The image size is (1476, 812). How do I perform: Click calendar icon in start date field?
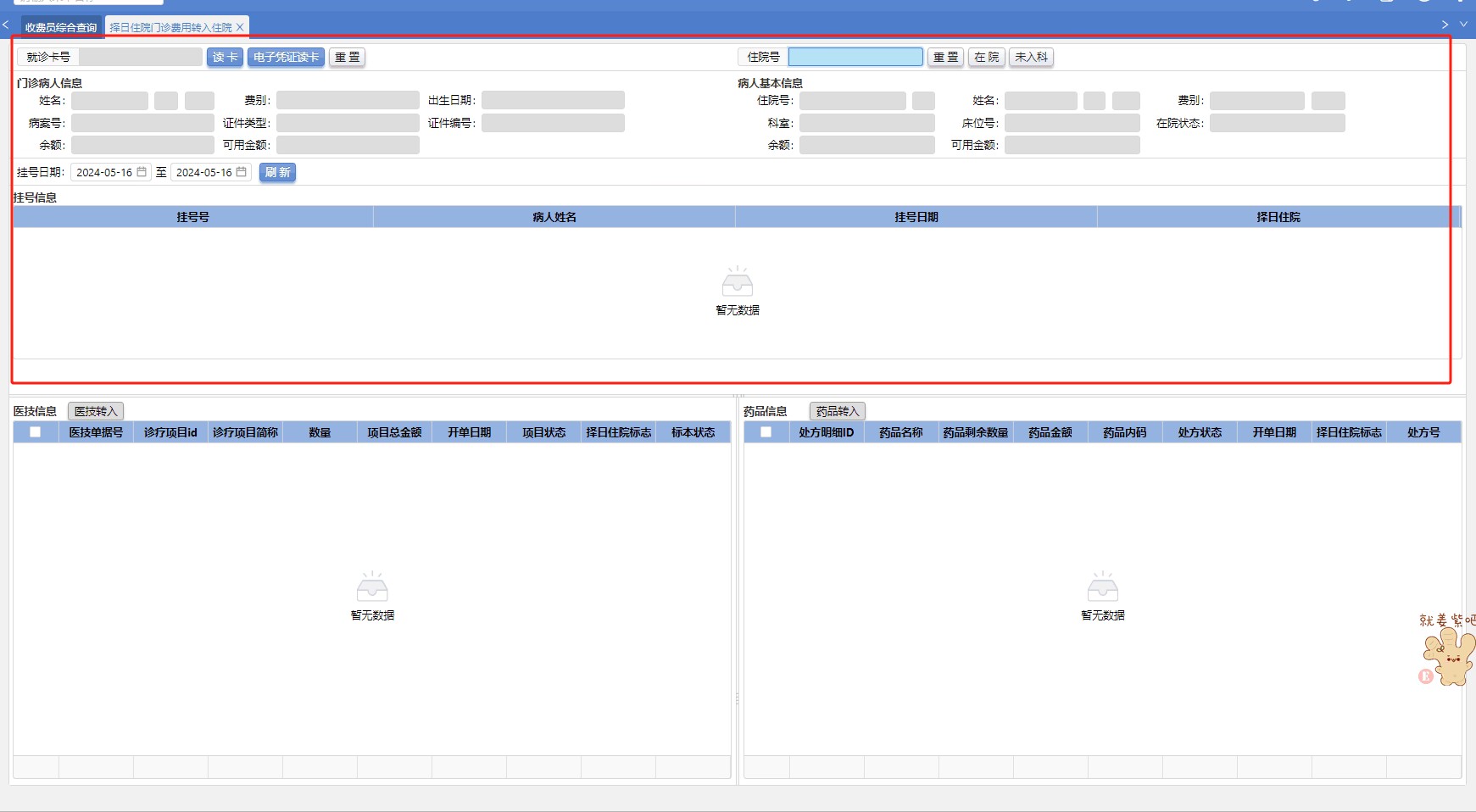142,172
